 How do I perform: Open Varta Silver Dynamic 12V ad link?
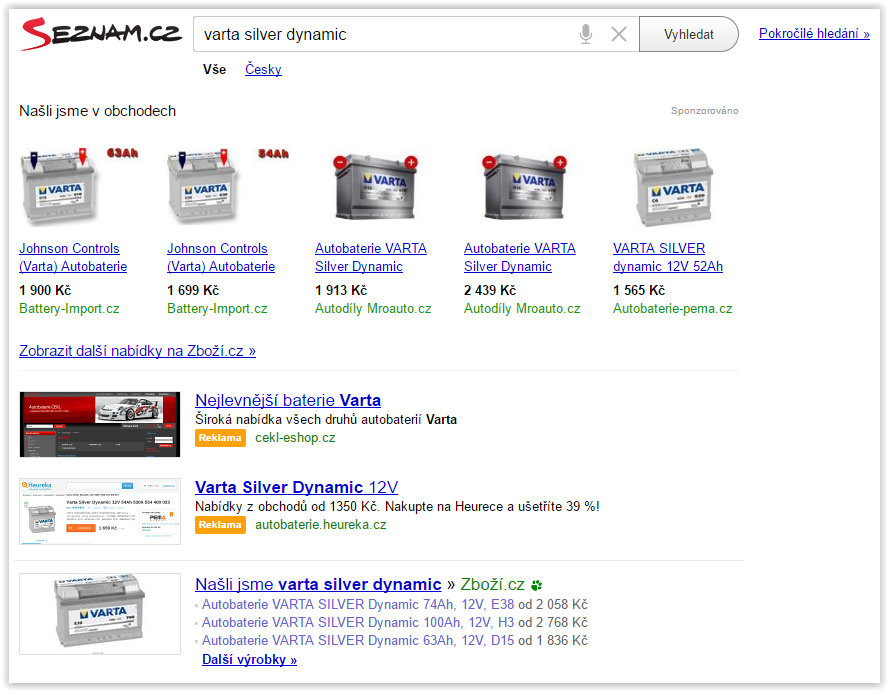296,487
